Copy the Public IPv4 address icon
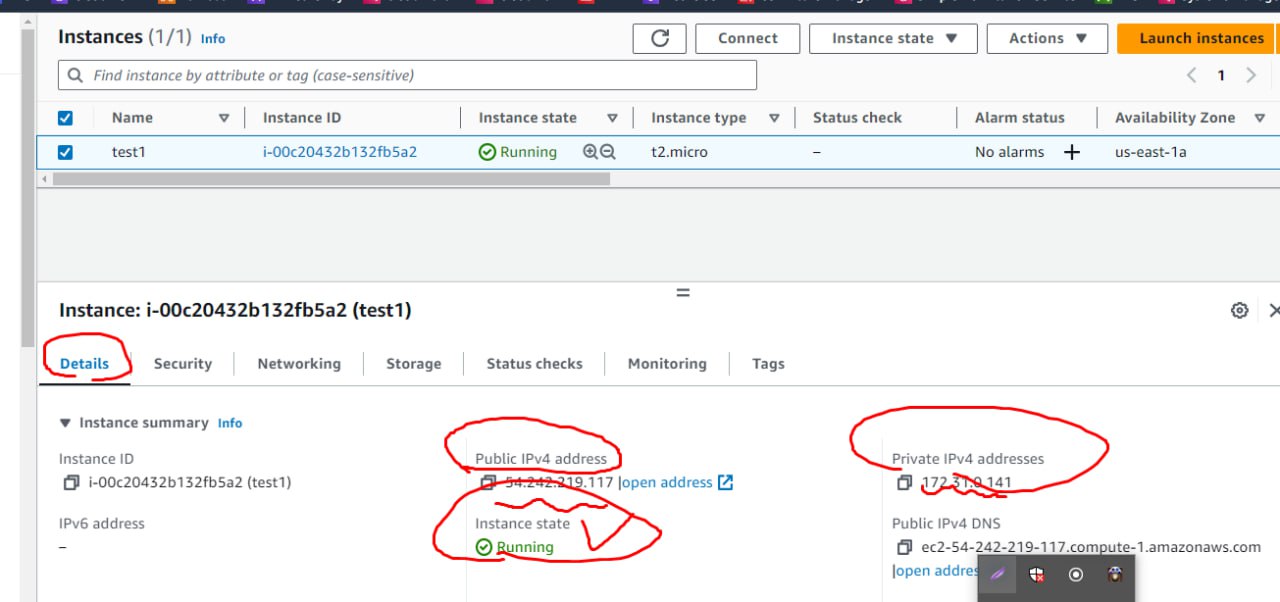This screenshot has height=602, width=1280. point(487,483)
